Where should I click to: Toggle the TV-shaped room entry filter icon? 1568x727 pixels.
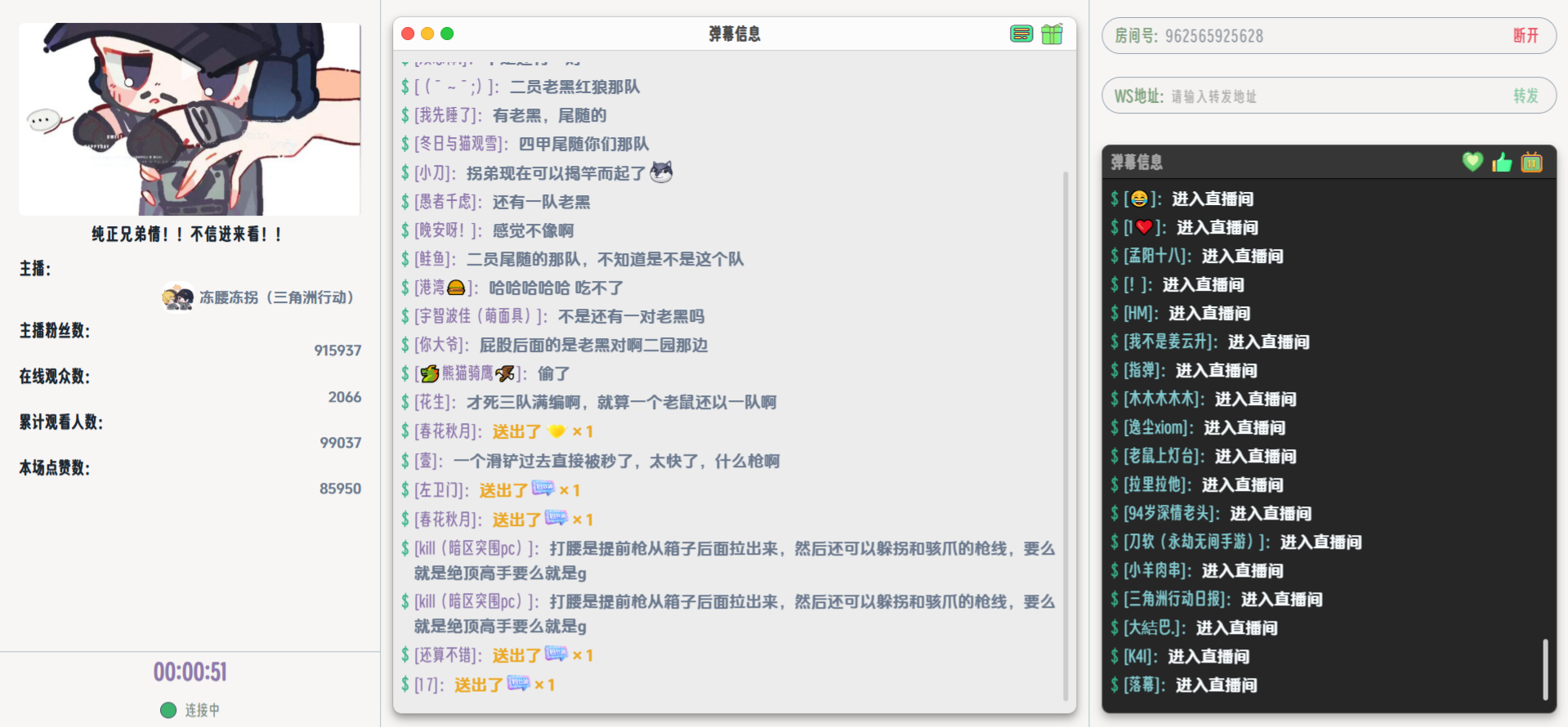click(x=1531, y=162)
